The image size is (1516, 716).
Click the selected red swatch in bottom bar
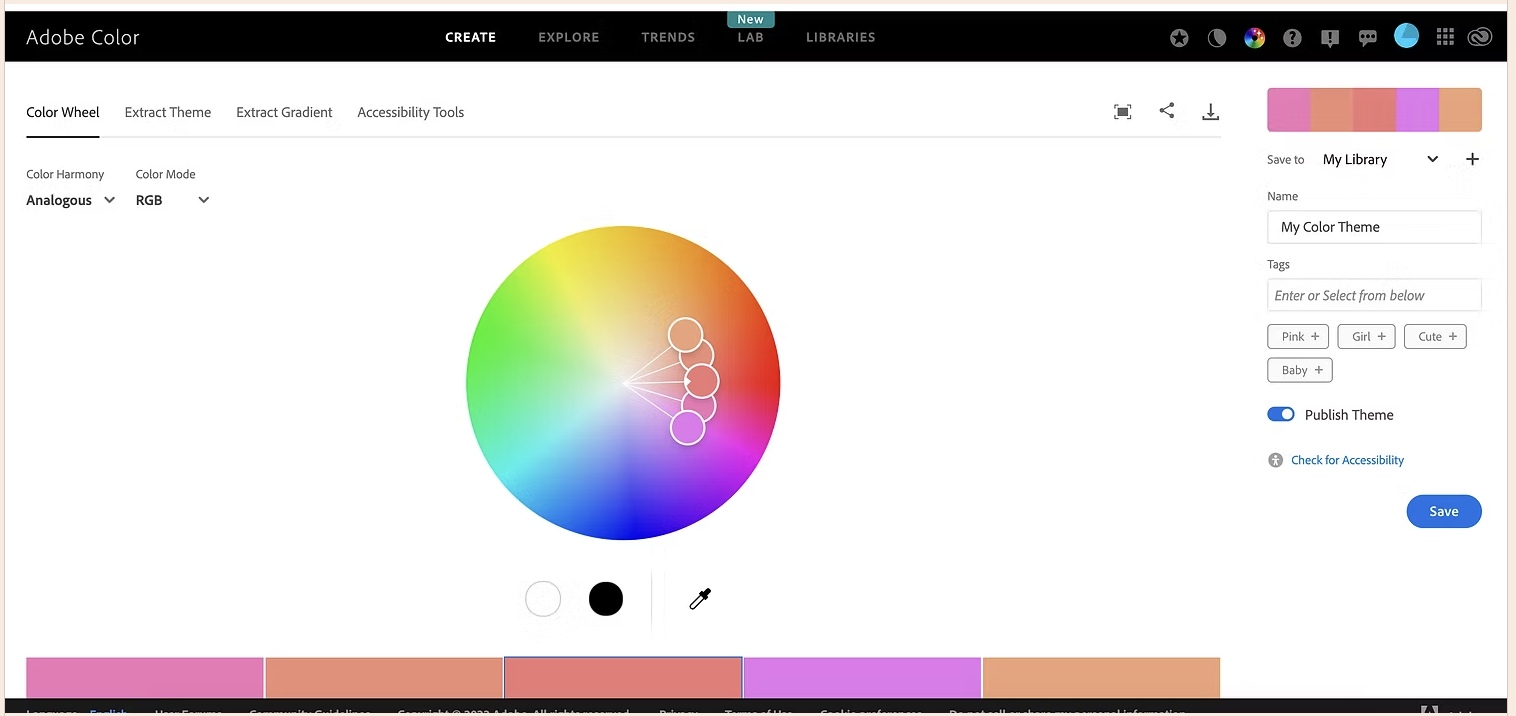point(623,677)
